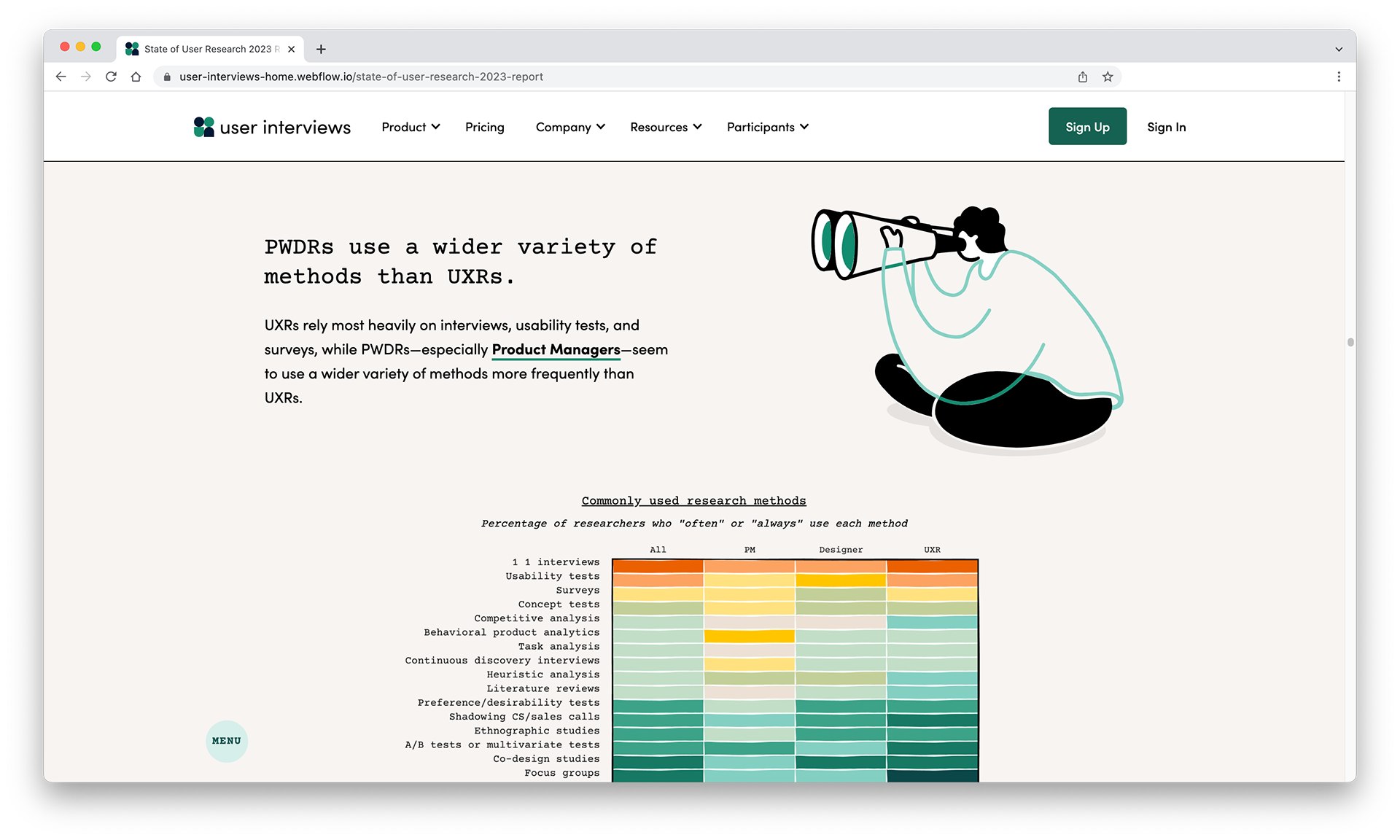Click the round MENU button
1400x840 pixels.
click(x=227, y=741)
